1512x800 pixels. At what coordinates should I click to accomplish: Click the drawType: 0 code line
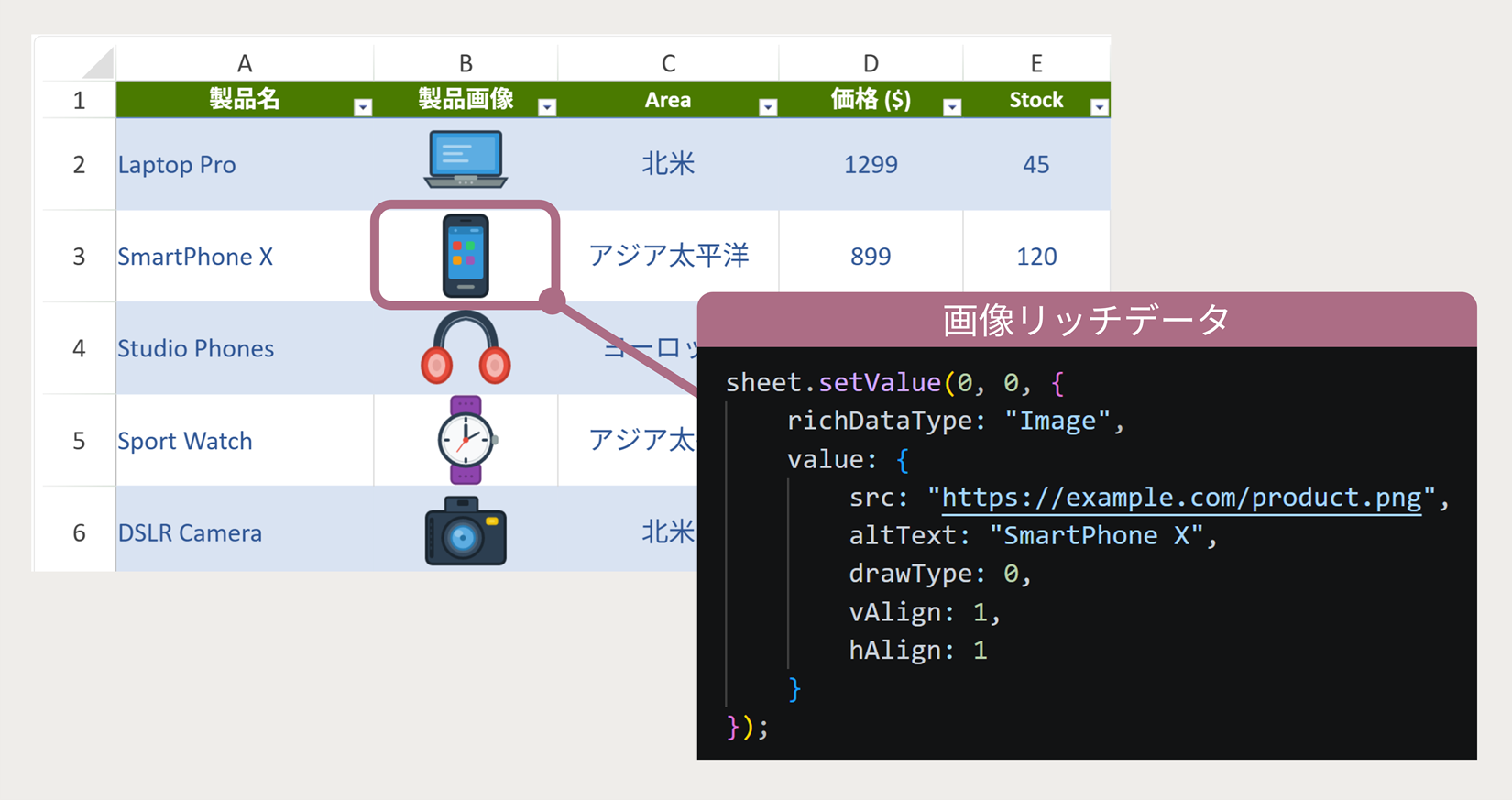point(940,574)
